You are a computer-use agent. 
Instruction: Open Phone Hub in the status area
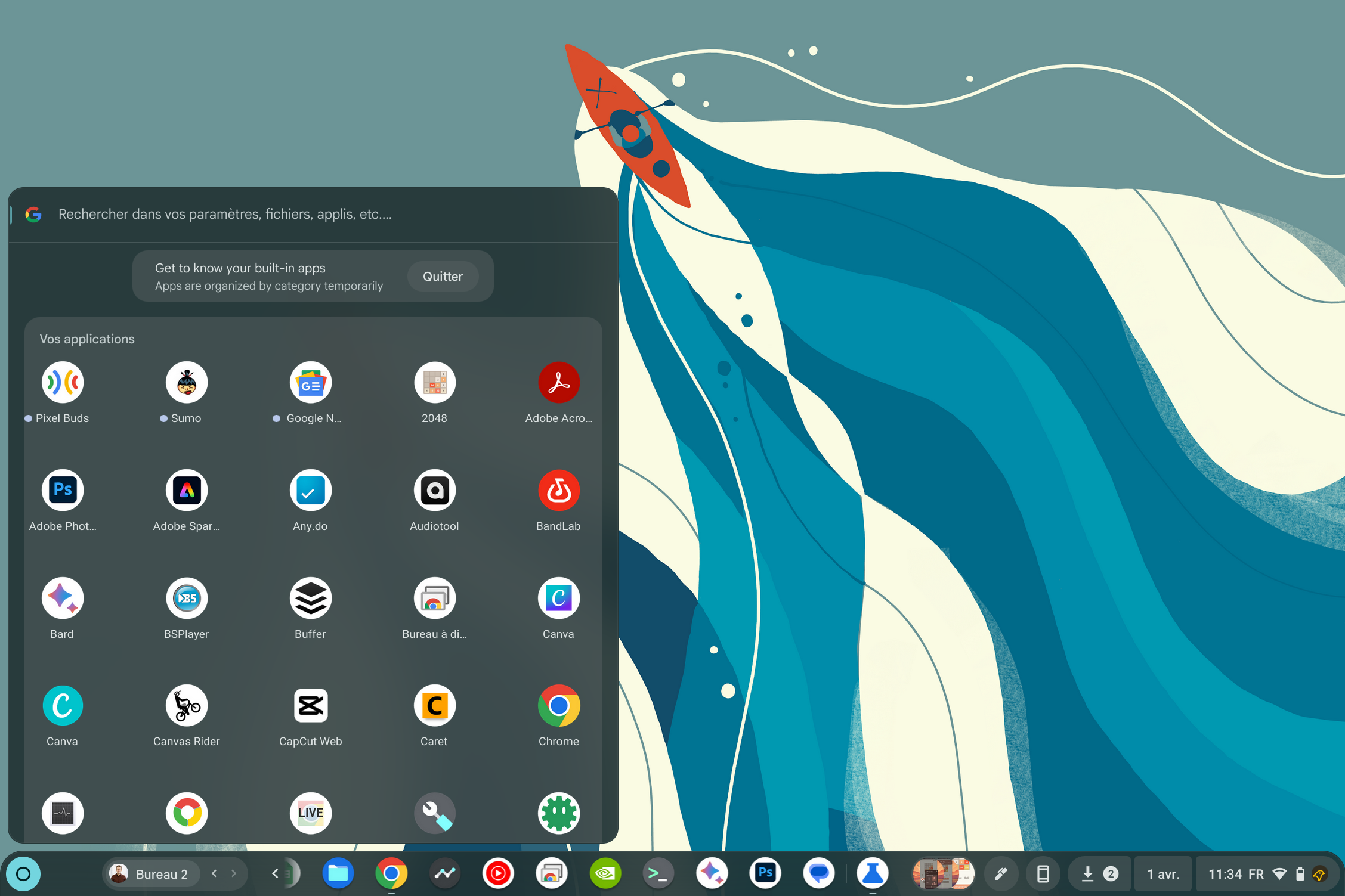tap(1043, 873)
